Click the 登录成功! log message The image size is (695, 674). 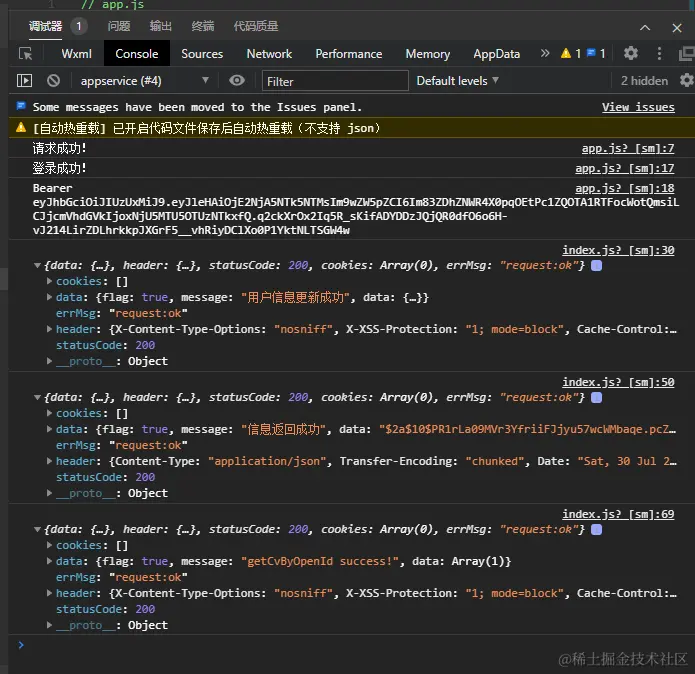[59, 168]
